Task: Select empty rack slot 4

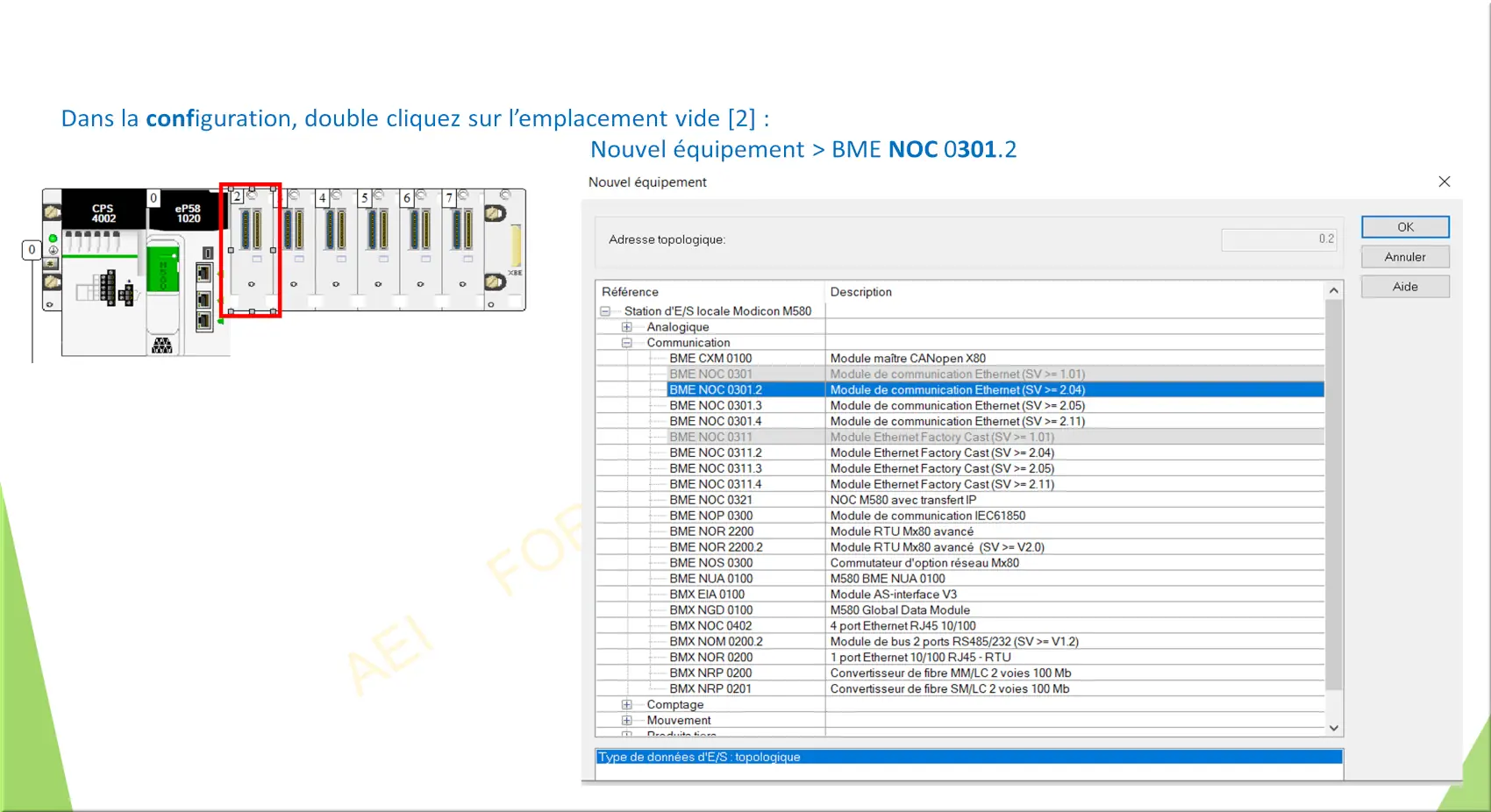Action: point(336,250)
